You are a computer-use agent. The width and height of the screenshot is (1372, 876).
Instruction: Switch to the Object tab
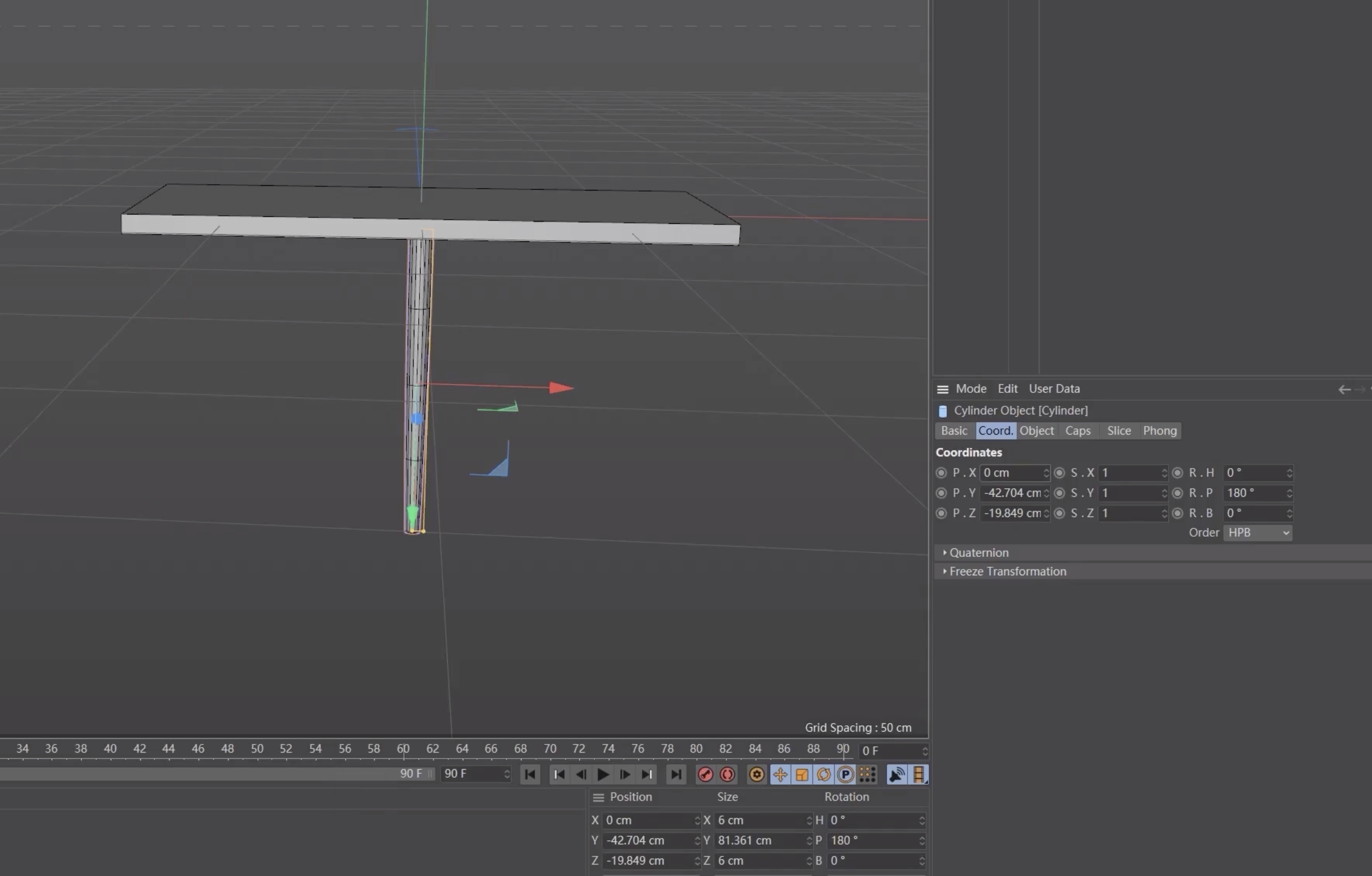(1036, 431)
